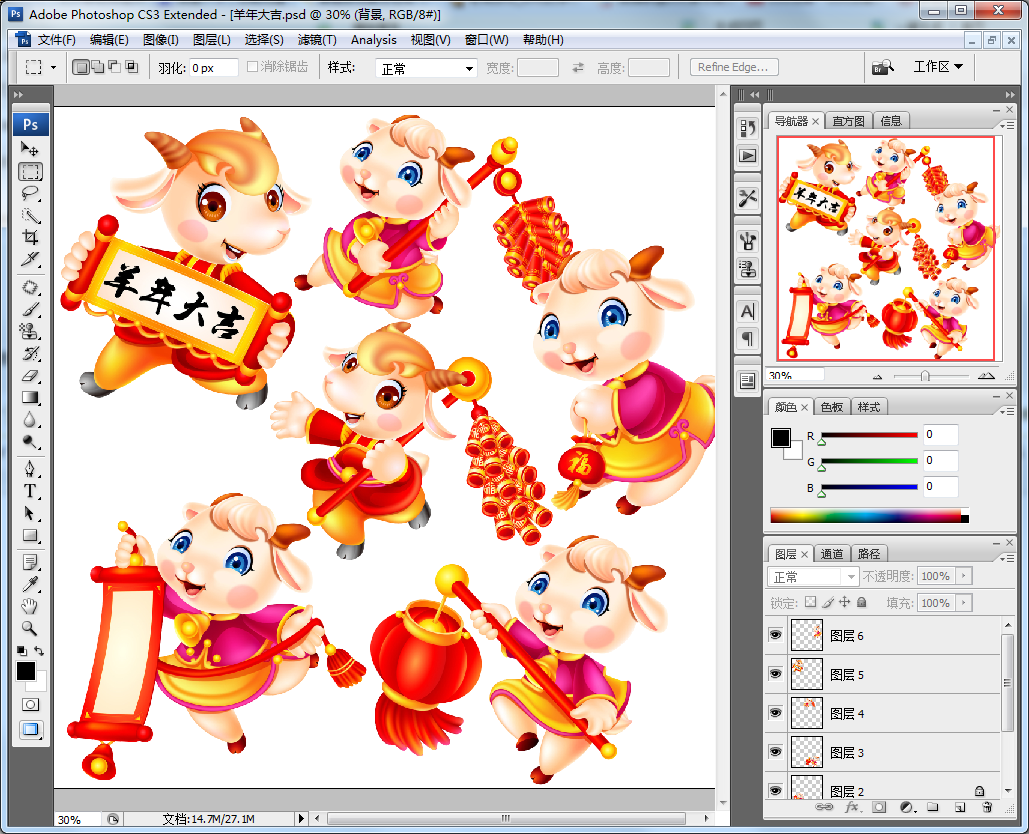The height and width of the screenshot is (834, 1029).
Task: Click the foreground color swatch in toolbox
Action: point(26,671)
